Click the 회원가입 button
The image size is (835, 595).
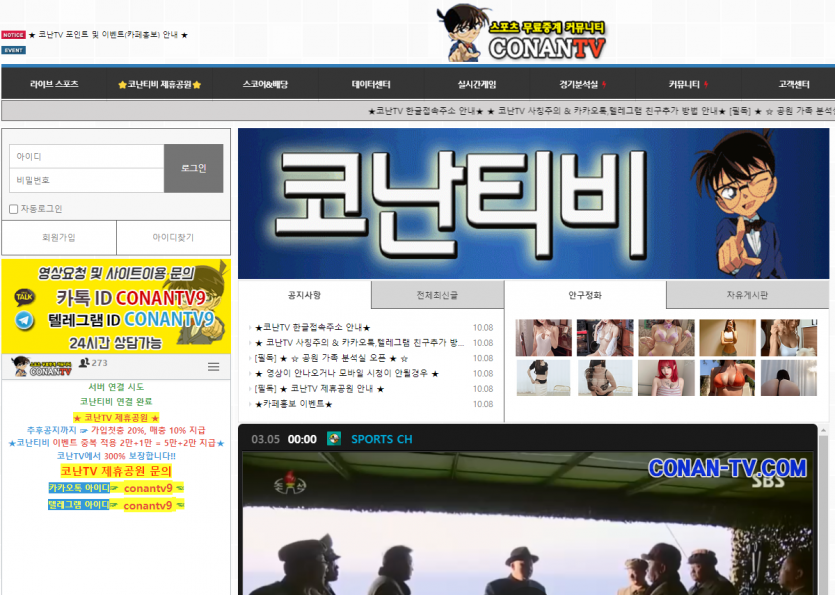point(59,238)
